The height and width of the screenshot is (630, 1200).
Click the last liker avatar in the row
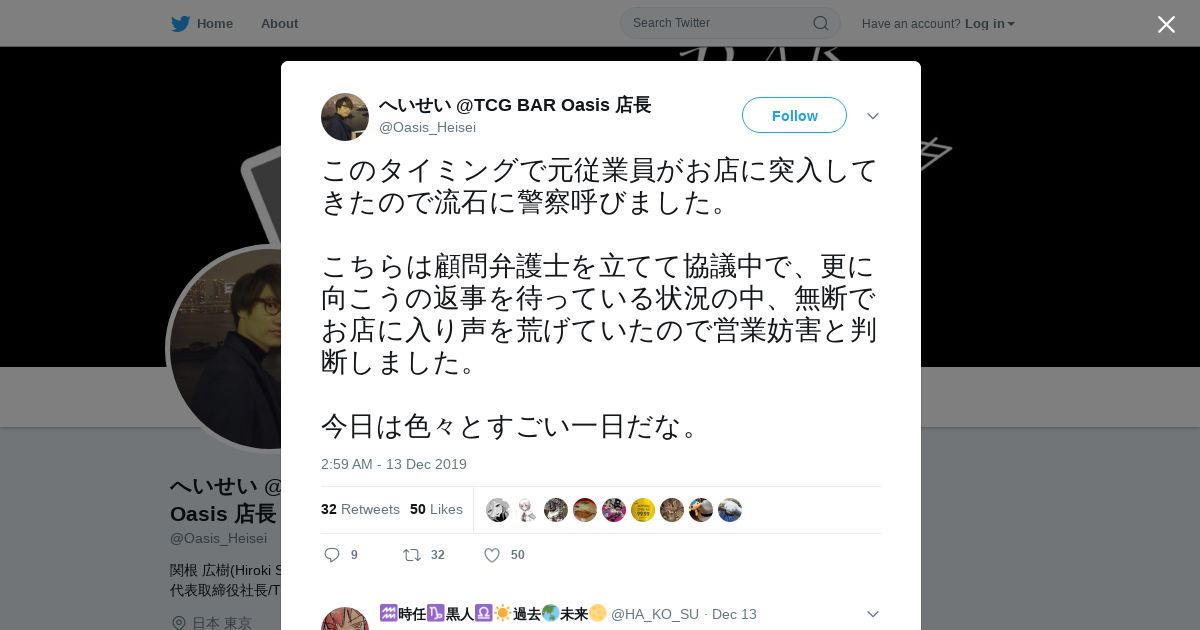coord(730,510)
